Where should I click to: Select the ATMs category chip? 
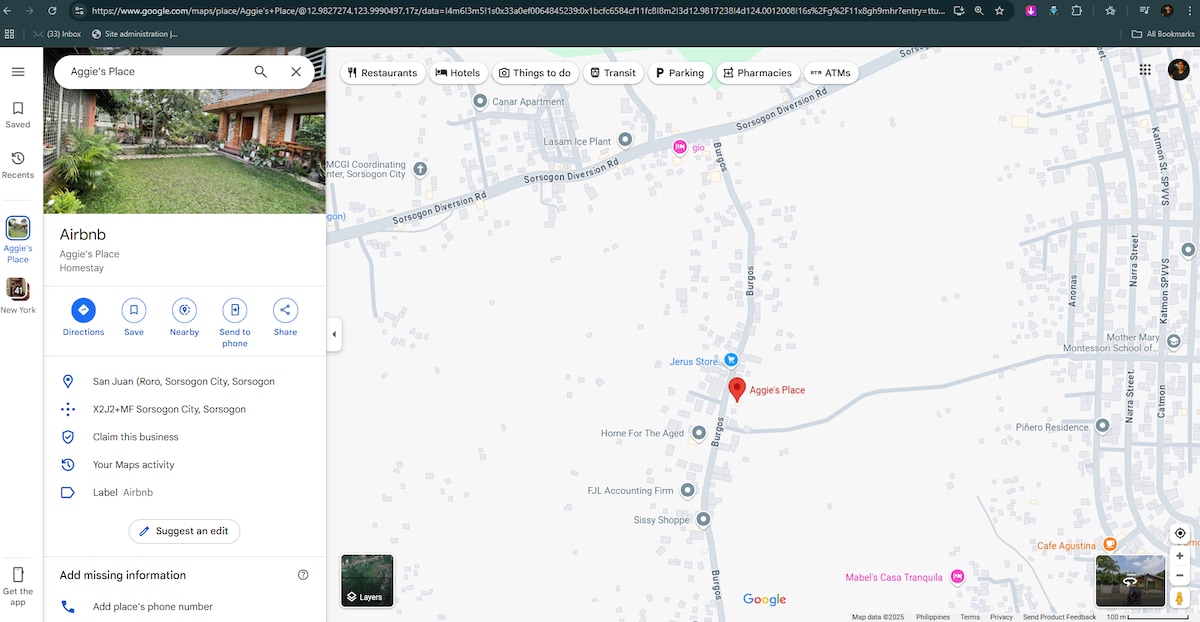click(831, 73)
